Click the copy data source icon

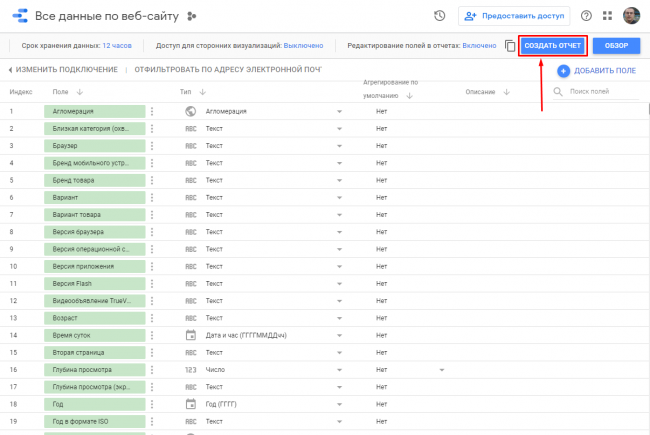pyautogui.click(x=510, y=46)
